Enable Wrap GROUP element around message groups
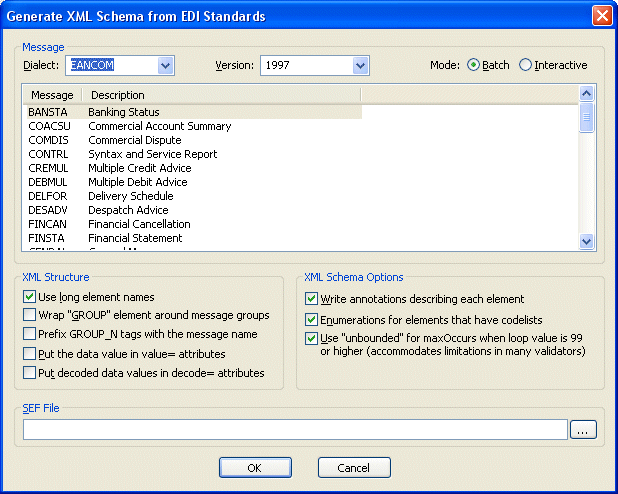Screen dimensions: 618x494 [x=30, y=315]
